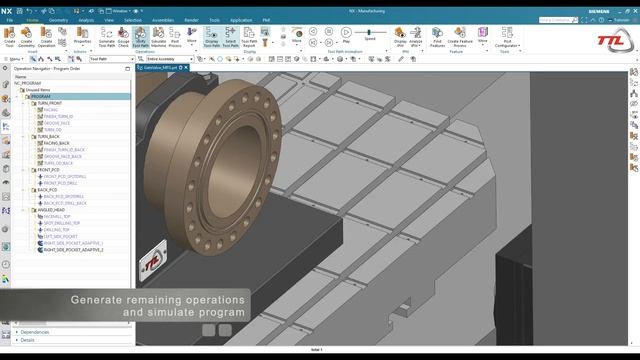This screenshot has width=640, height=360.
Task: Select the FACING operation
Action: click(51, 110)
